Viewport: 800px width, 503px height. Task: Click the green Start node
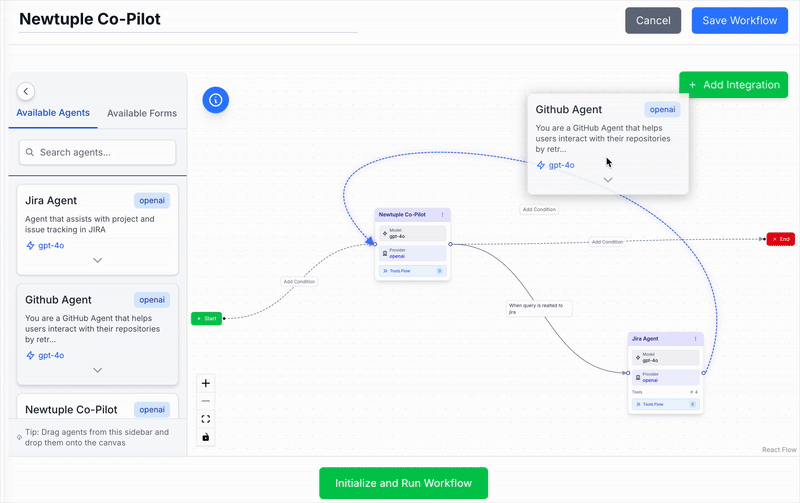coord(206,318)
